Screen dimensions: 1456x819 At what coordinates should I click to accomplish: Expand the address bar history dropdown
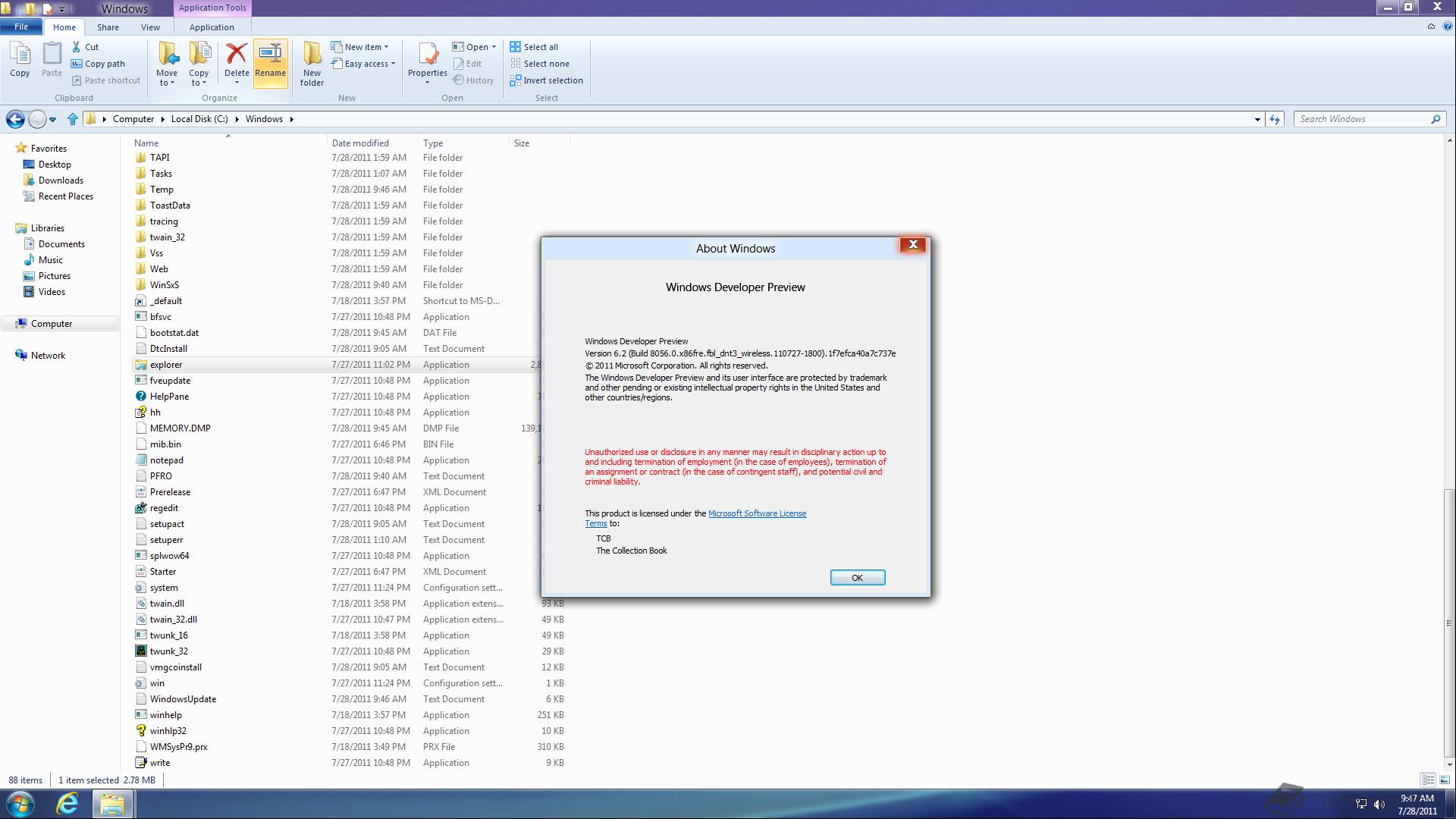1257,119
